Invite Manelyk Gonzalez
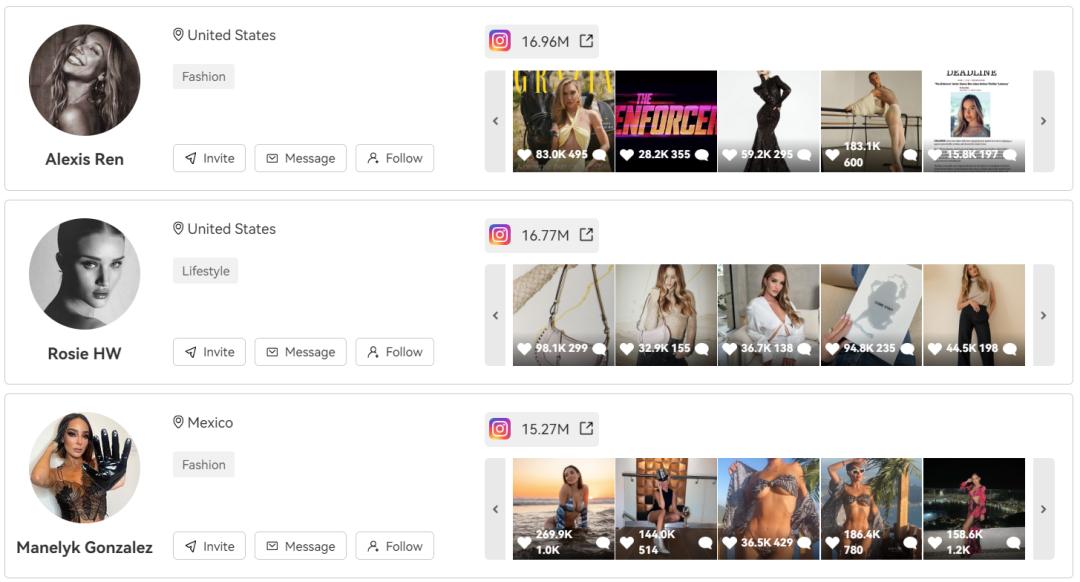Screen dimensions: 1080x582 (x=209, y=546)
